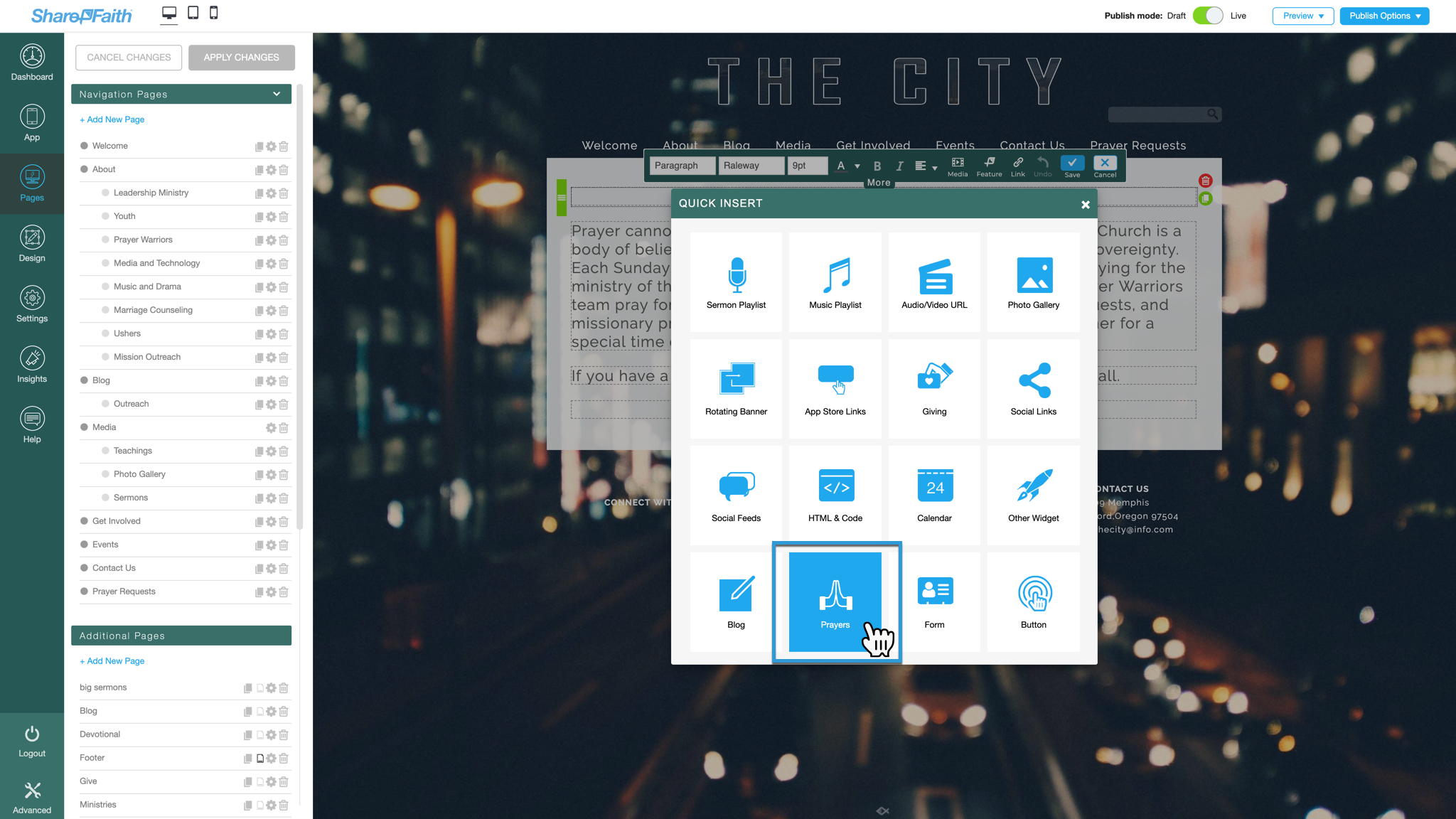Toggle bold formatting

(877, 166)
